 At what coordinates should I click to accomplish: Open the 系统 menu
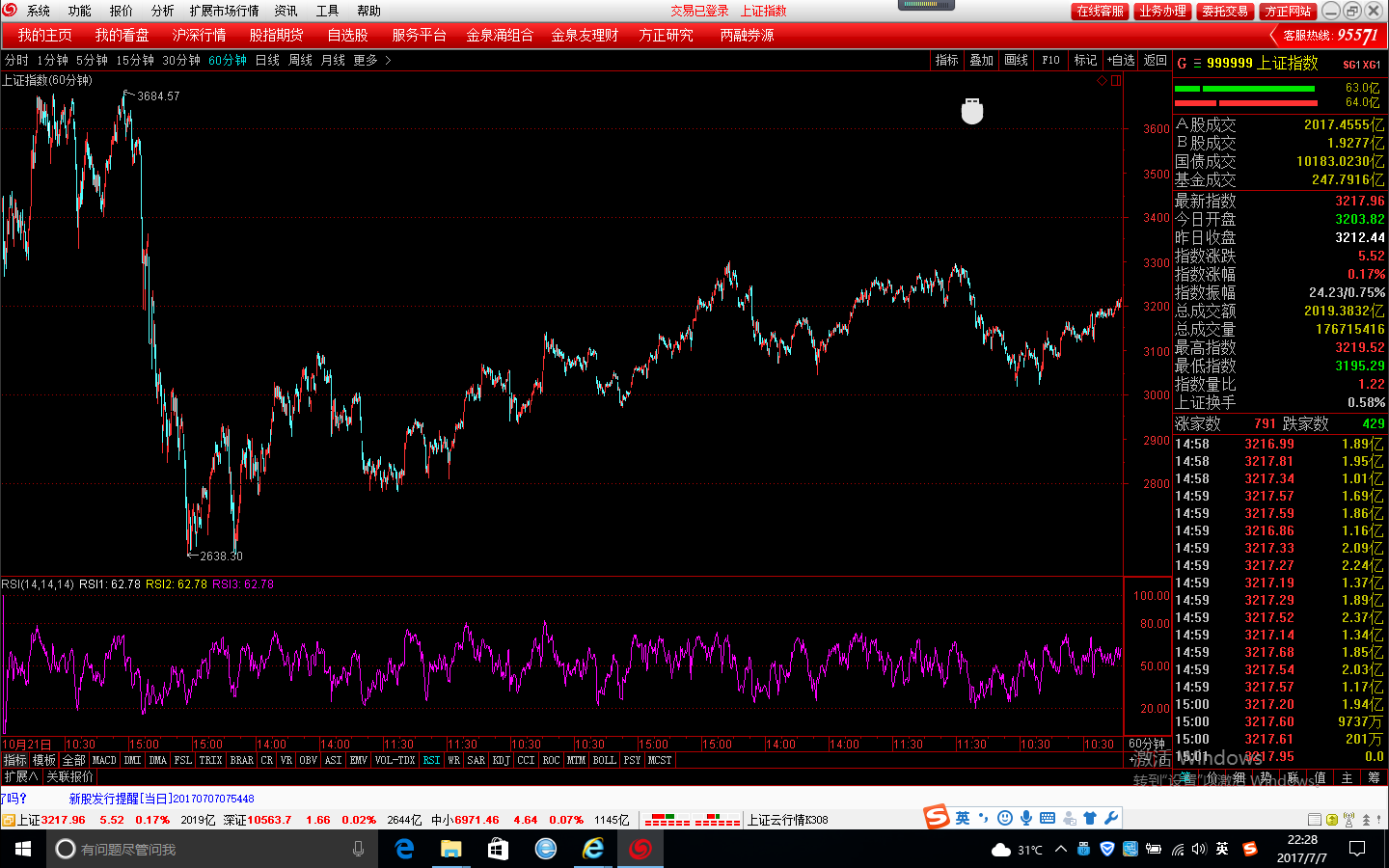tap(39, 11)
